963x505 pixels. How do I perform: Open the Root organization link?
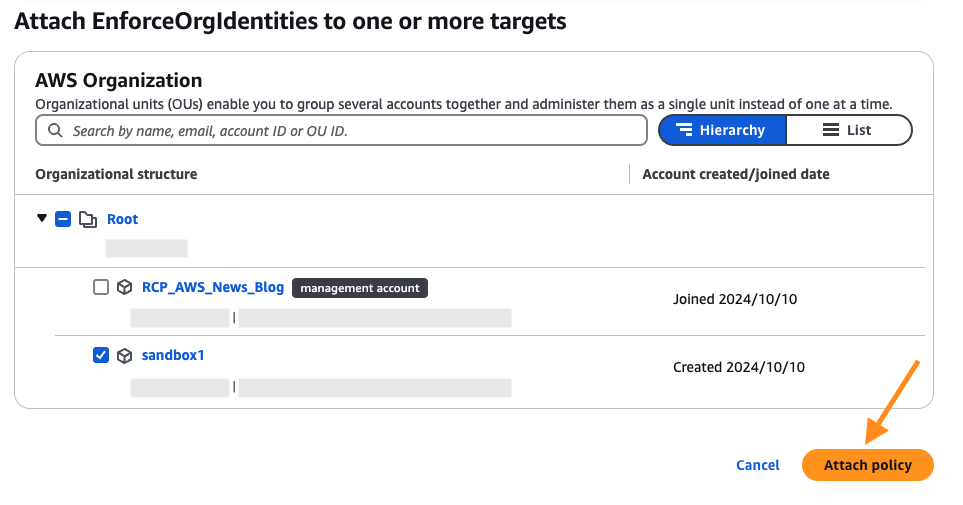[x=122, y=219]
